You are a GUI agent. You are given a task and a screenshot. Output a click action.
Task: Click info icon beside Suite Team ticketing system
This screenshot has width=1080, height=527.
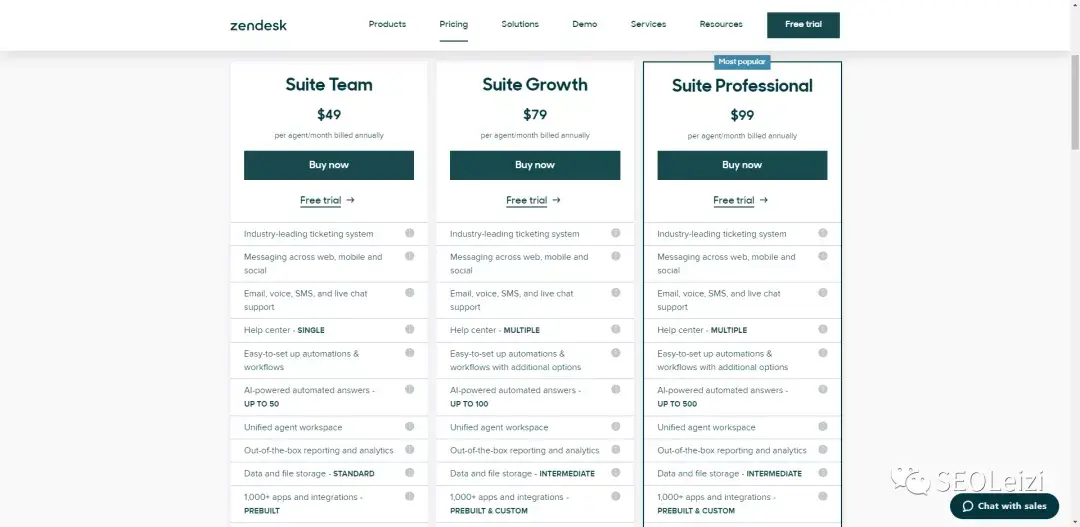point(410,233)
